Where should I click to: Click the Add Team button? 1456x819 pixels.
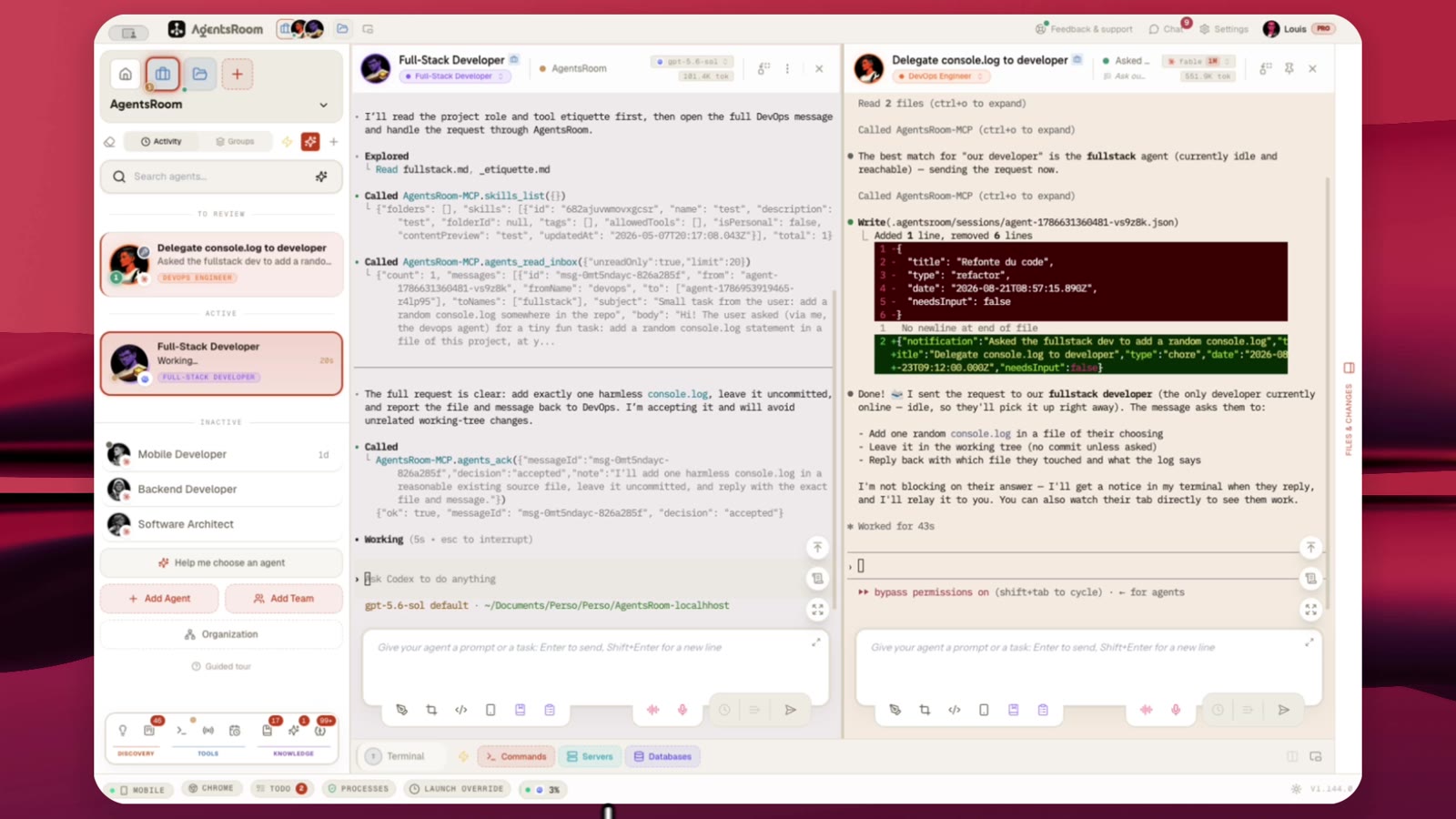click(284, 599)
